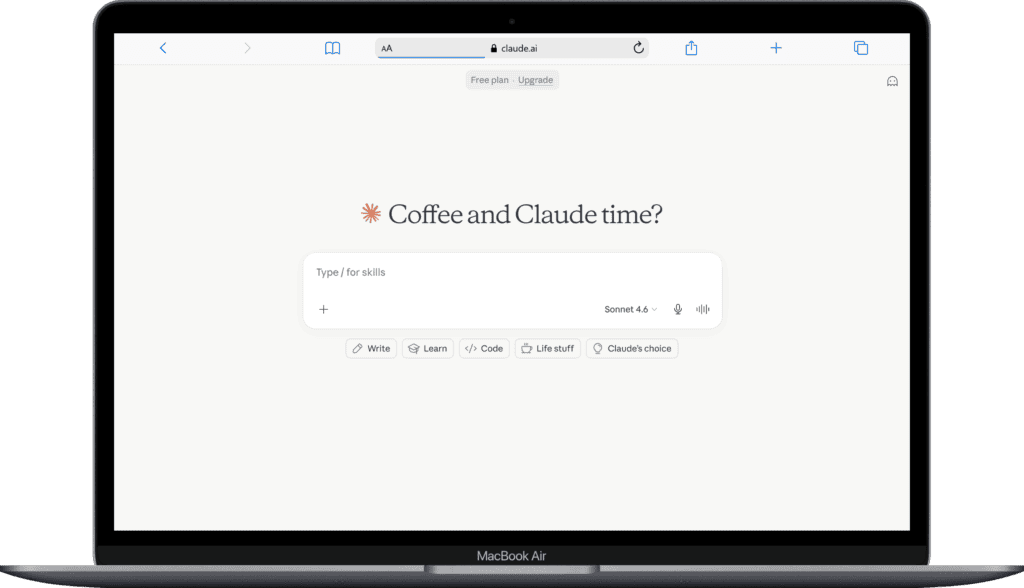Select the Code suggestion chip

click(484, 348)
